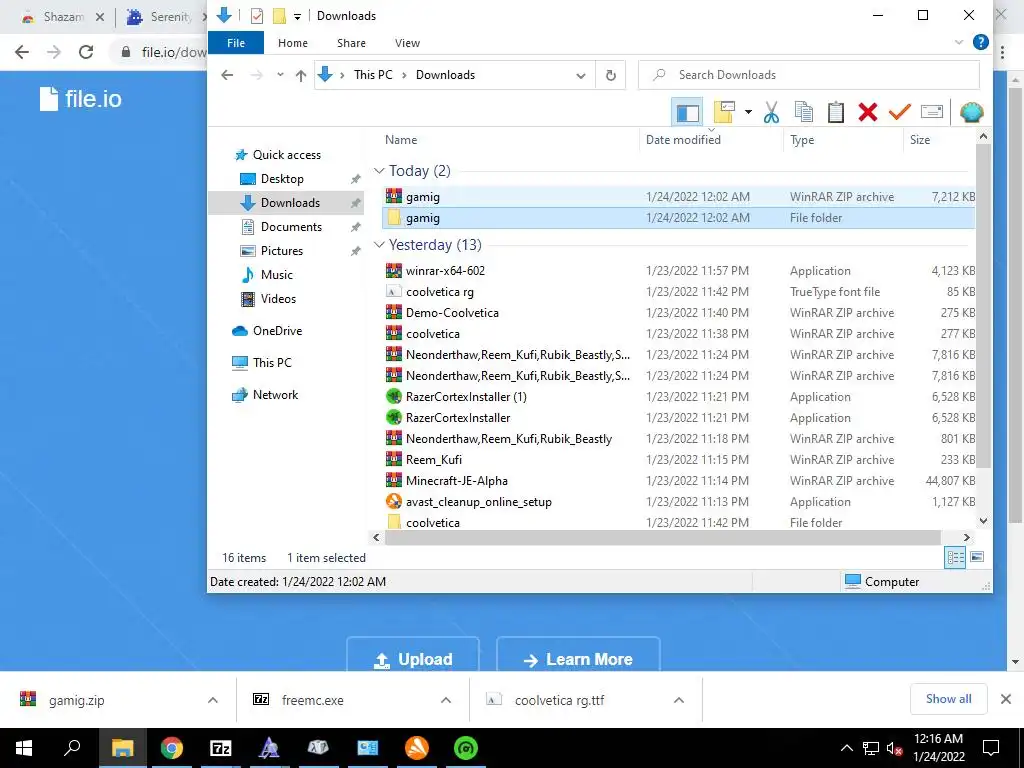Image resolution: width=1024 pixels, height=768 pixels.
Task: Click the red X Delete icon
Action: pyautogui.click(x=867, y=112)
